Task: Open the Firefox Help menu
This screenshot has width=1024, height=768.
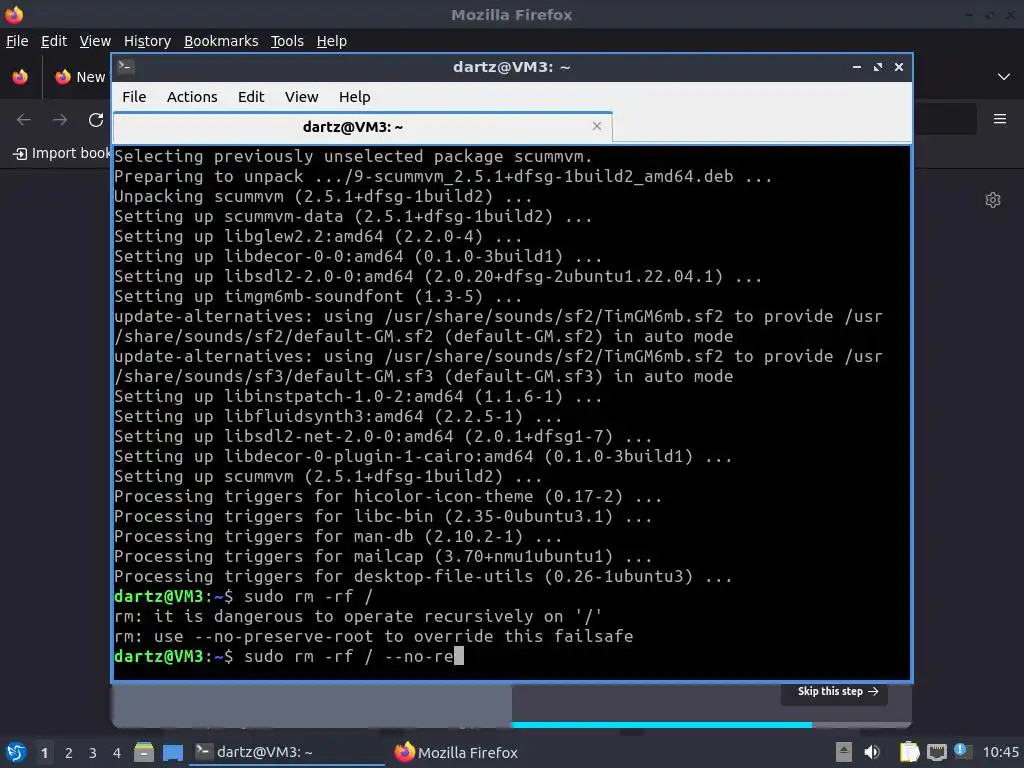Action: click(x=332, y=41)
